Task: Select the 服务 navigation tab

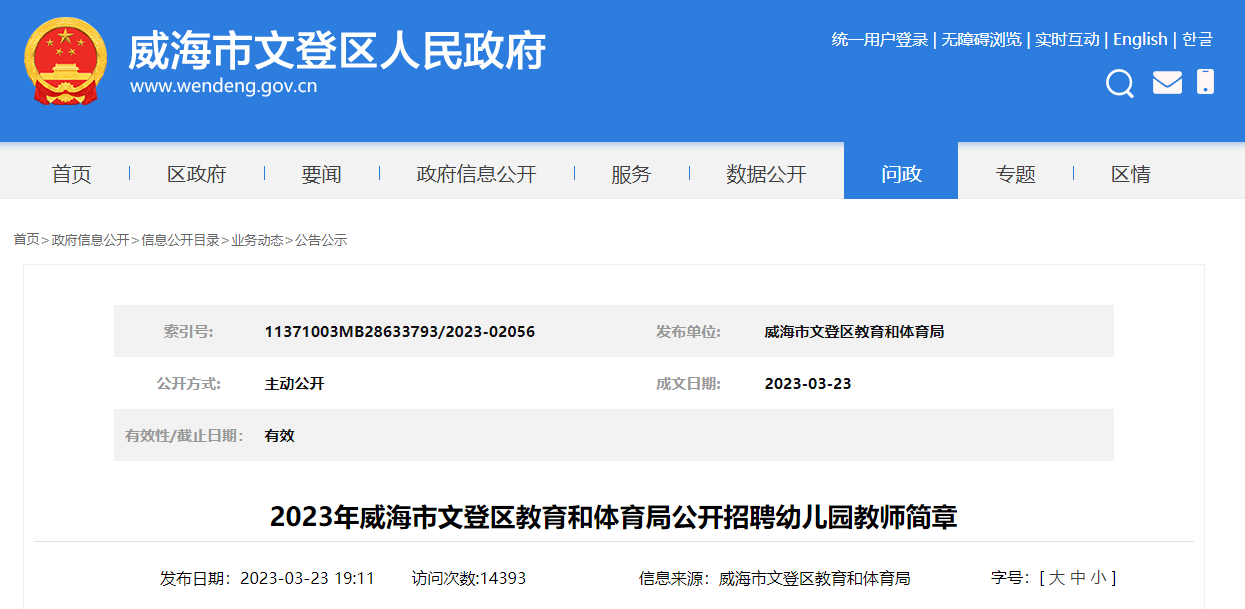Action: 631,174
